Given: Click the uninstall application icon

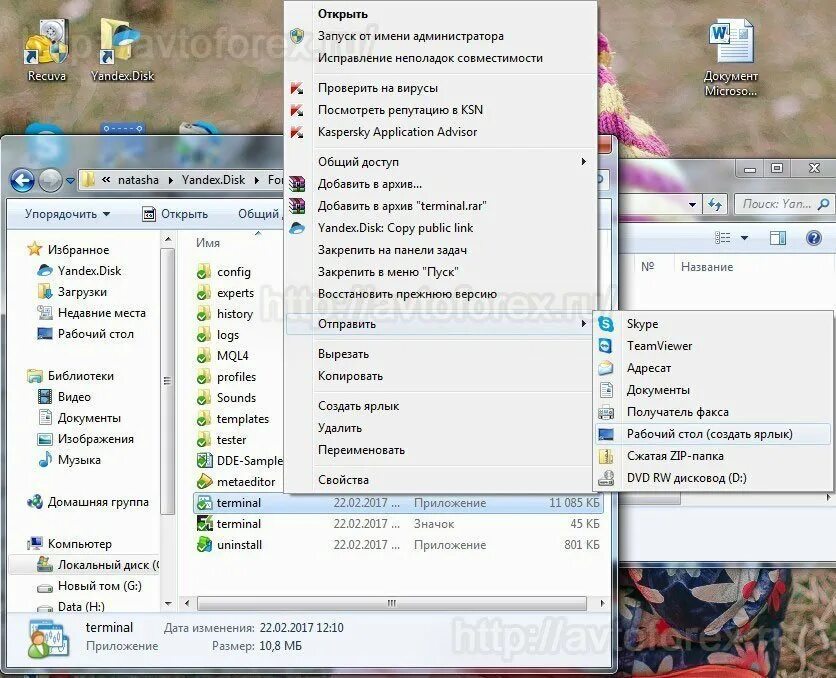Looking at the screenshot, I should coord(204,545).
